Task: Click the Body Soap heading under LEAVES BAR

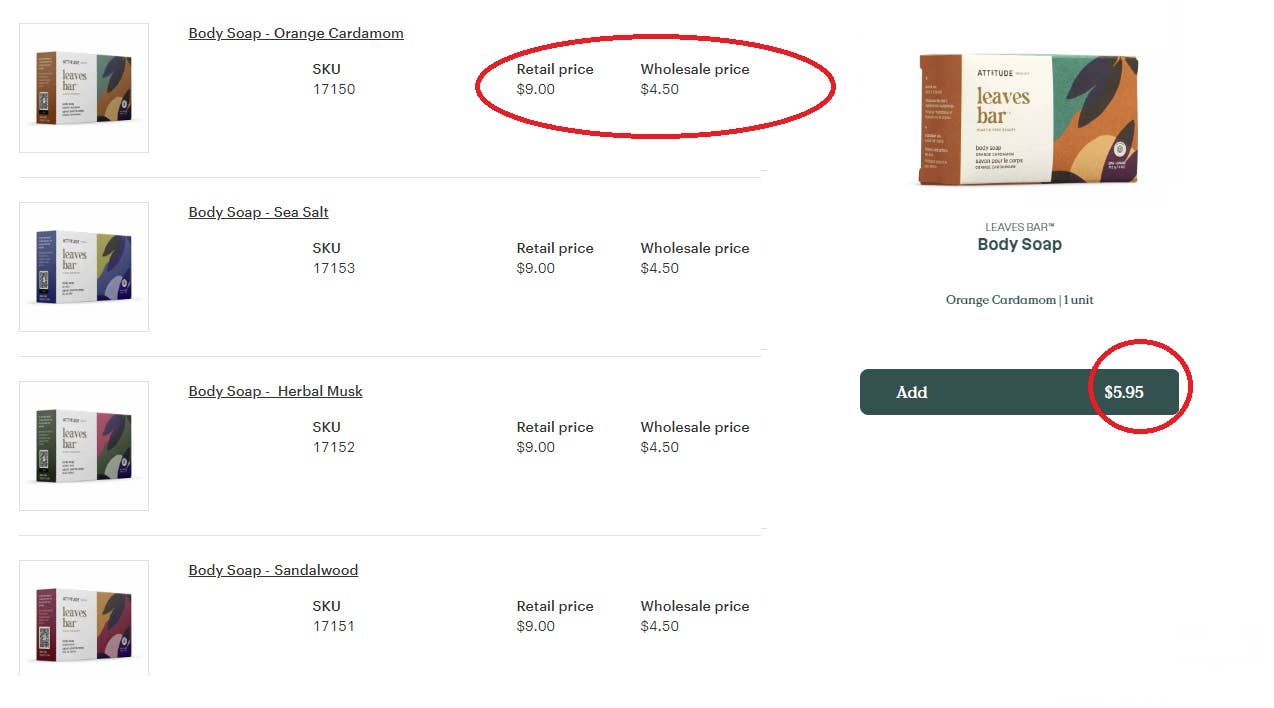Action: click(x=1019, y=244)
